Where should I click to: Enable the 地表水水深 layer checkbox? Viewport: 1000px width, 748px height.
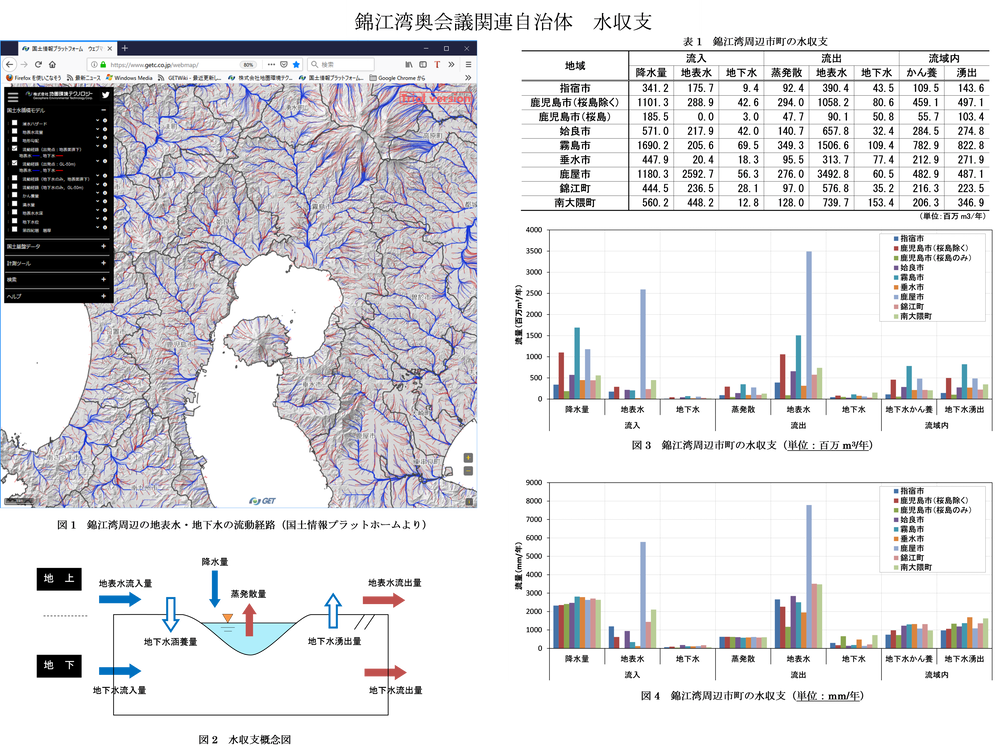point(15,212)
